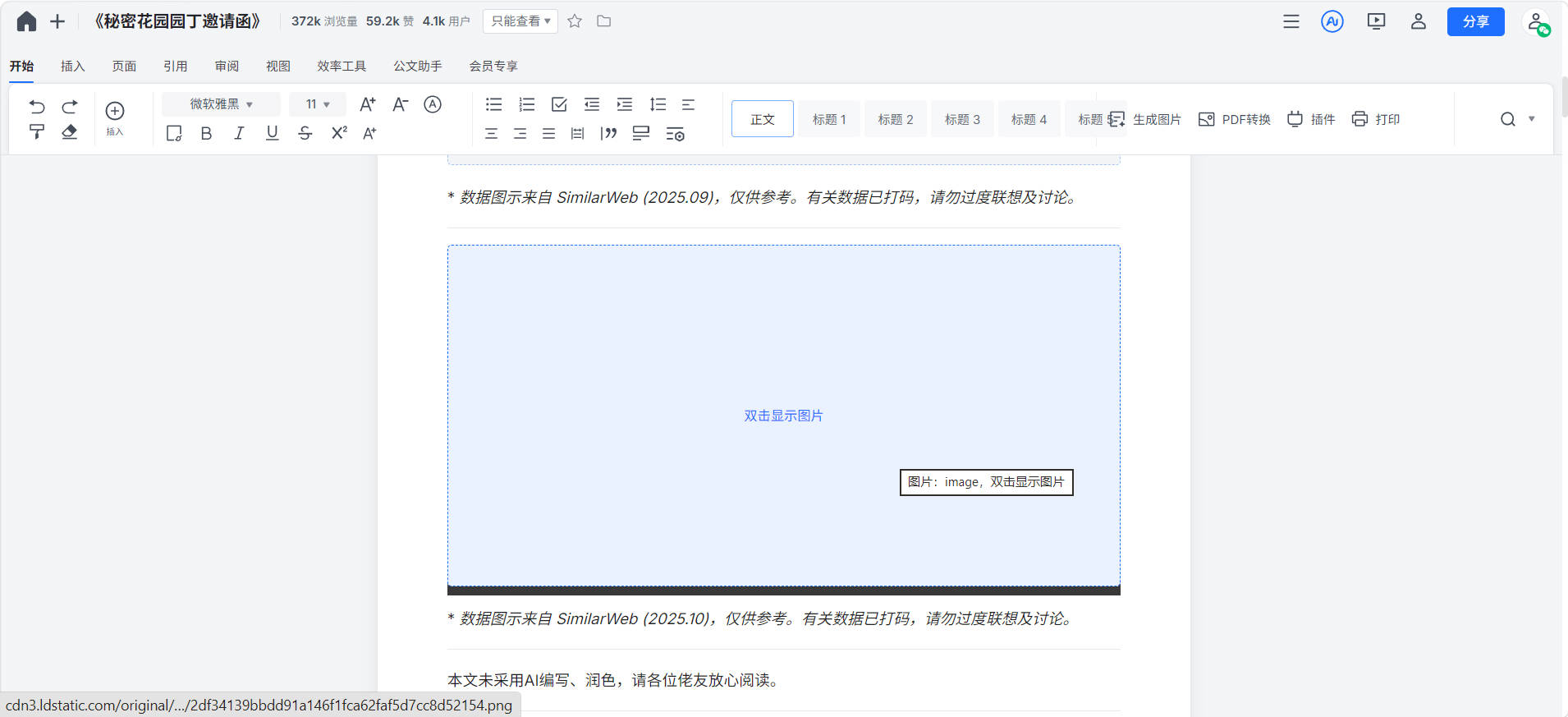This screenshot has height=717, width=1568.
Task: Create new document with plus icon
Action: (57, 21)
